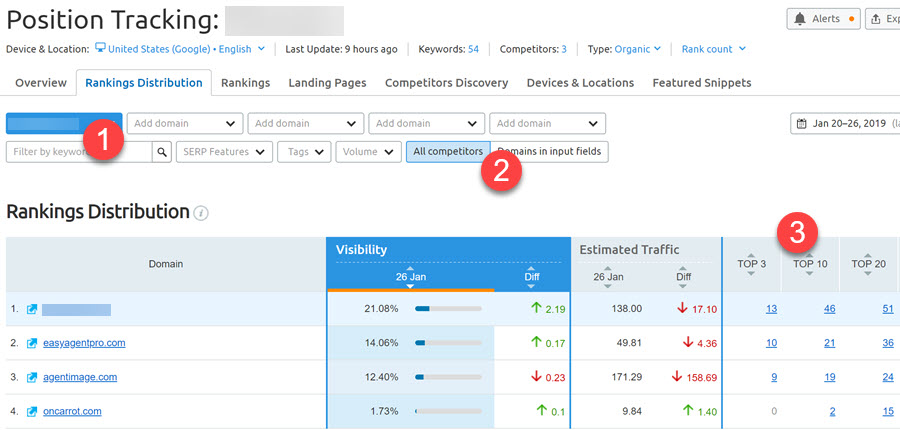Open external link icon next to oncarrot.com
The height and width of the screenshot is (430, 900).
pyautogui.click(x=32, y=411)
